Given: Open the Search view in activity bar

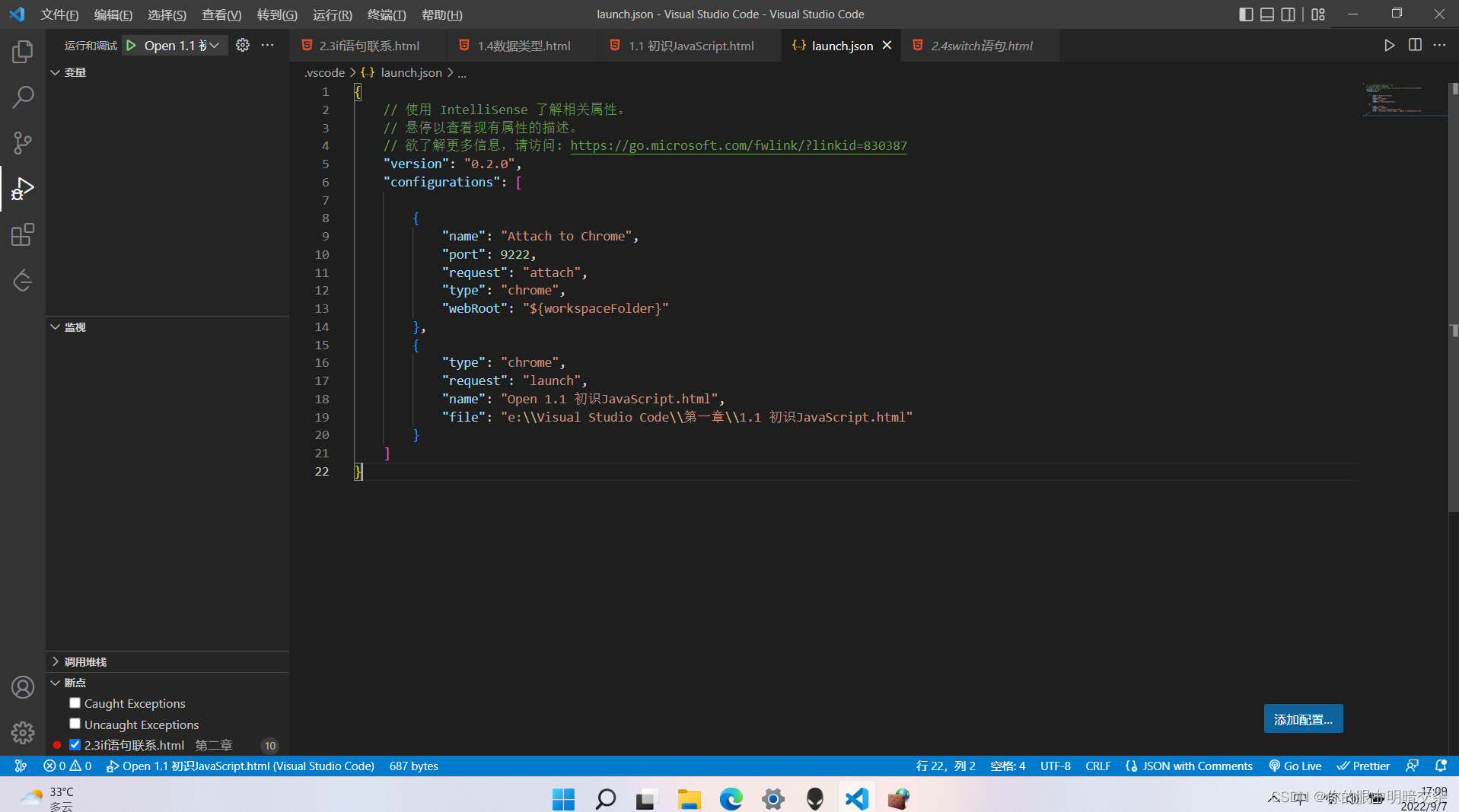Looking at the screenshot, I should coord(23,97).
